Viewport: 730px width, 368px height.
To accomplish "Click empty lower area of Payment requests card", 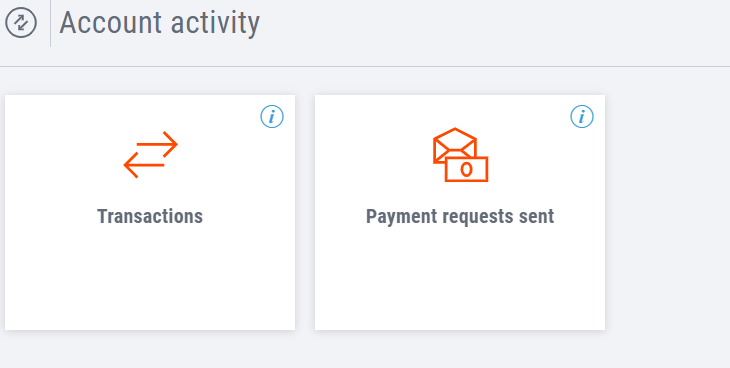I will point(460,279).
